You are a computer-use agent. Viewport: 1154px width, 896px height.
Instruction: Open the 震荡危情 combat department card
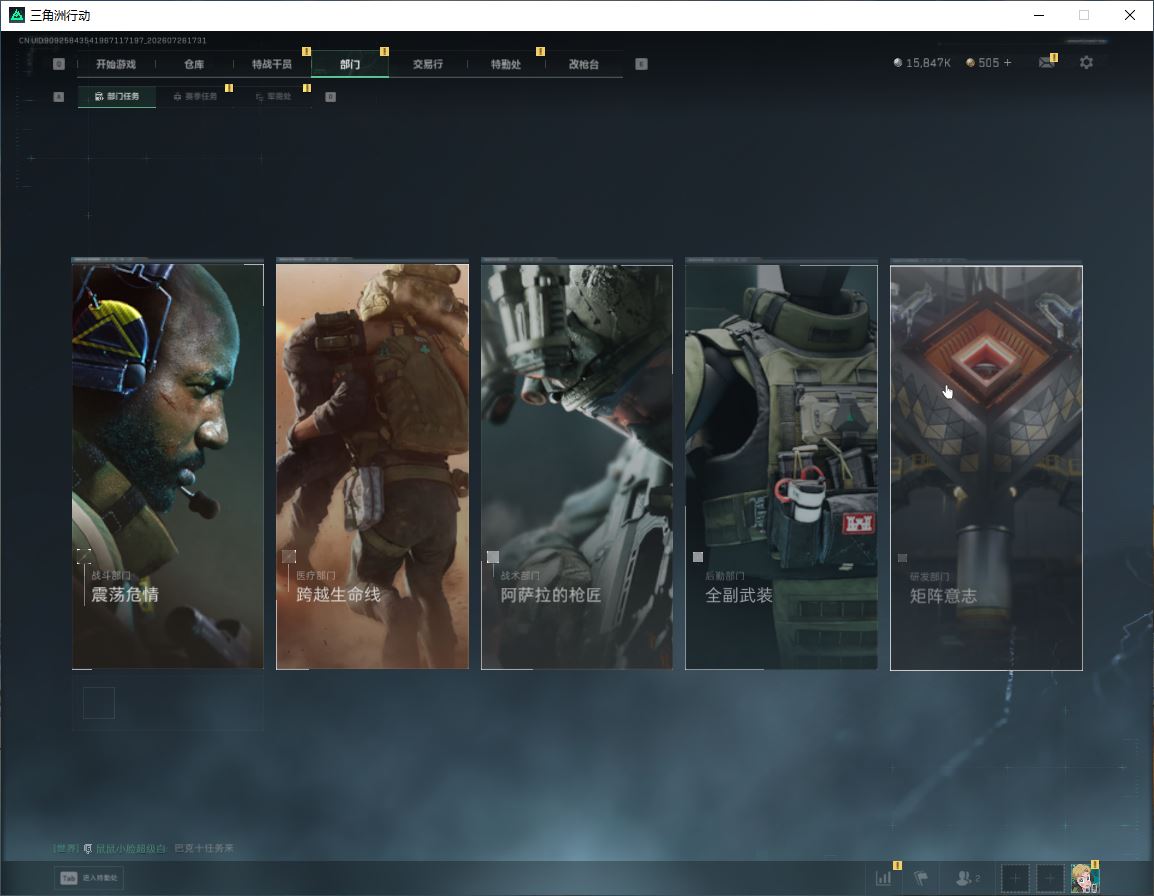[168, 466]
